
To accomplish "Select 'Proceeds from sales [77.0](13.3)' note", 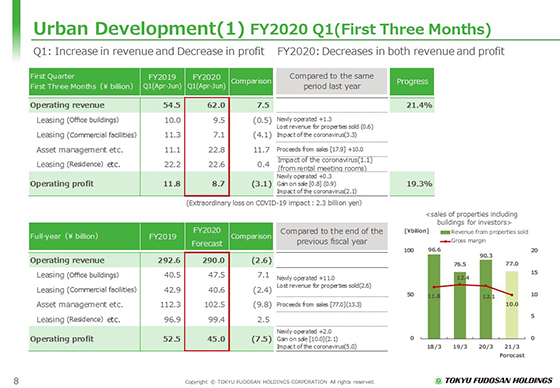I will [319, 305].
